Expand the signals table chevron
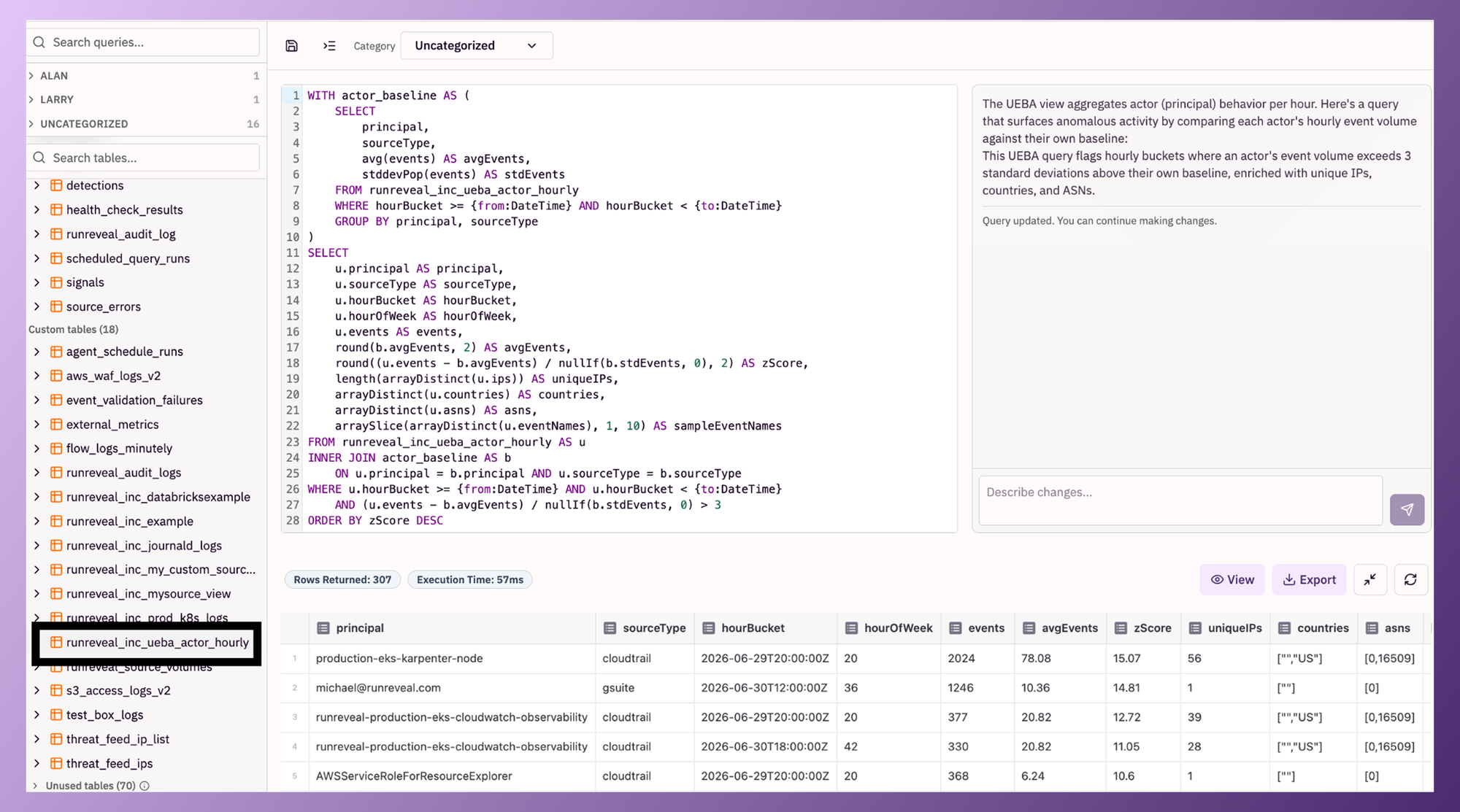The height and width of the screenshot is (812, 1460). 36,282
